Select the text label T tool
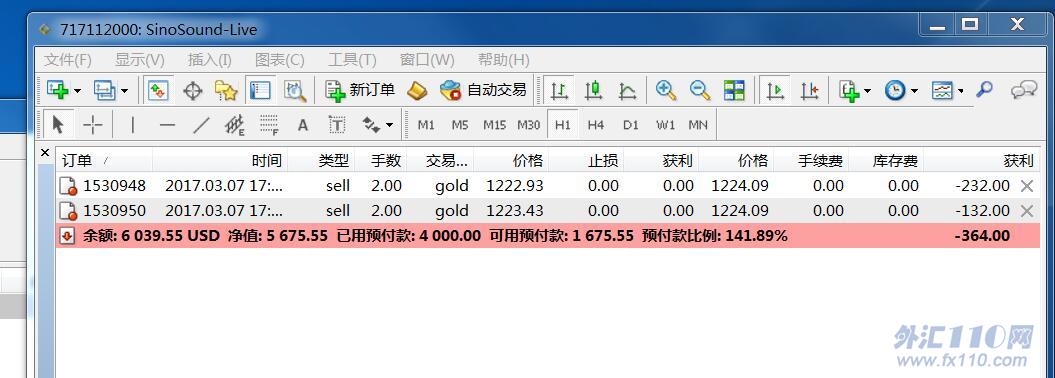 [x=336, y=125]
